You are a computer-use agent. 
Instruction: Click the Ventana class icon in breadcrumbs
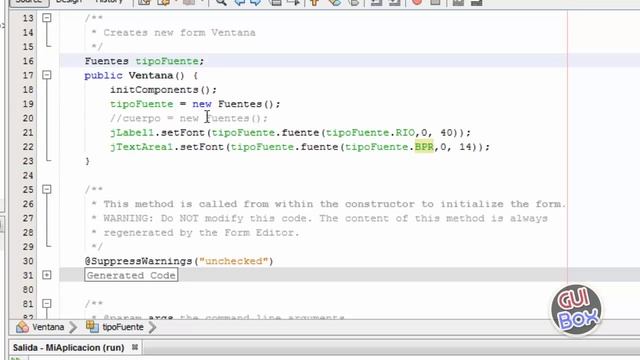point(22,327)
